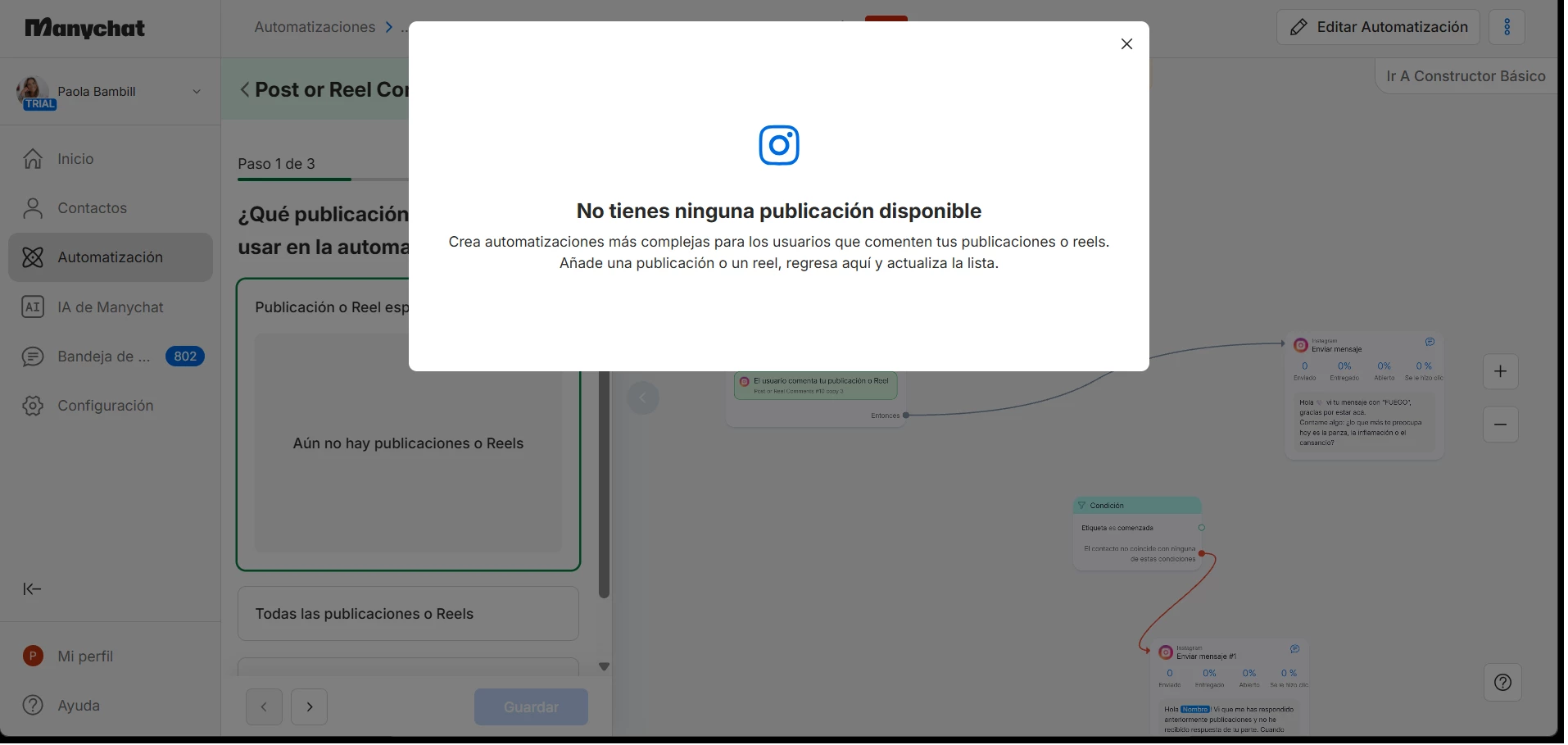Click the Instagram icon on Enviar mensaje #1

coord(1166,653)
